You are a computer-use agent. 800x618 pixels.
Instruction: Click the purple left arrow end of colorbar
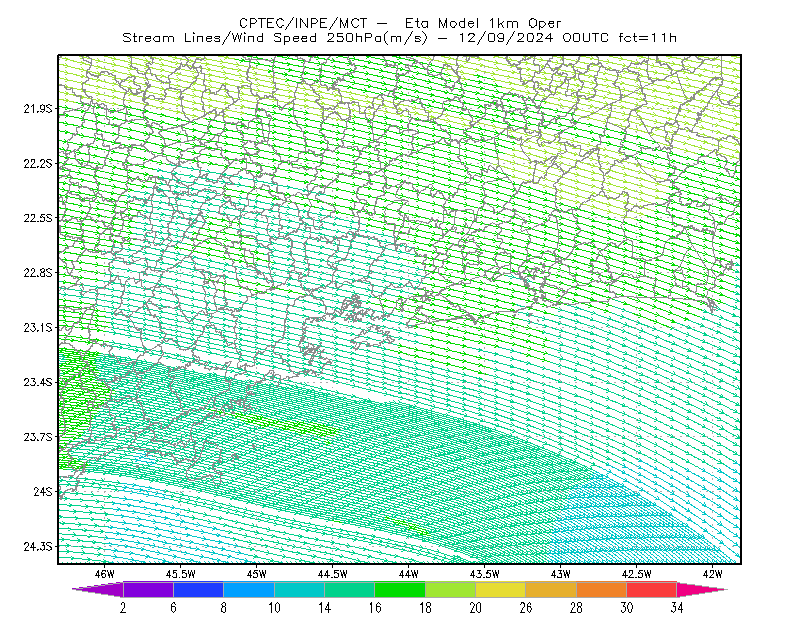coord(98,589)
